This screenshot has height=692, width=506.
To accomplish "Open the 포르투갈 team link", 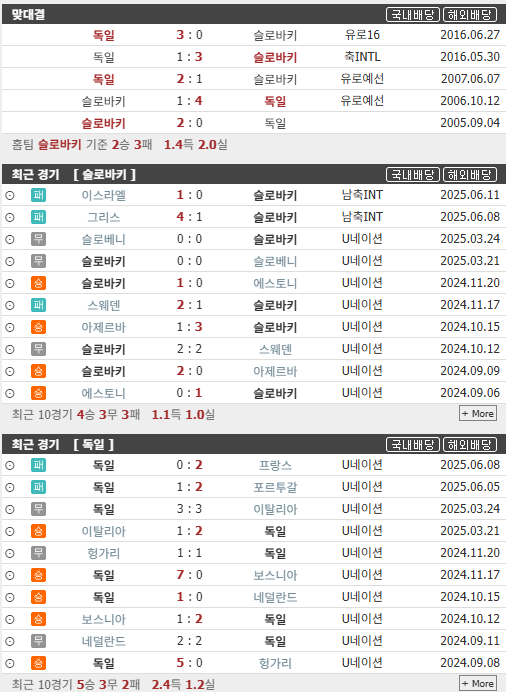I will click(275, 487).
